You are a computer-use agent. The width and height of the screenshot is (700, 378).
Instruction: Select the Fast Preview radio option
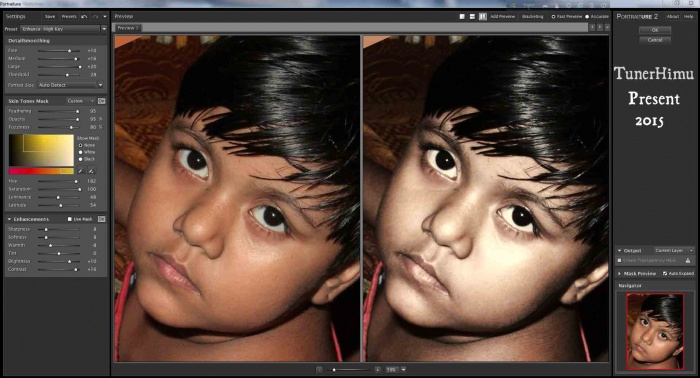[x=553, y=17]
